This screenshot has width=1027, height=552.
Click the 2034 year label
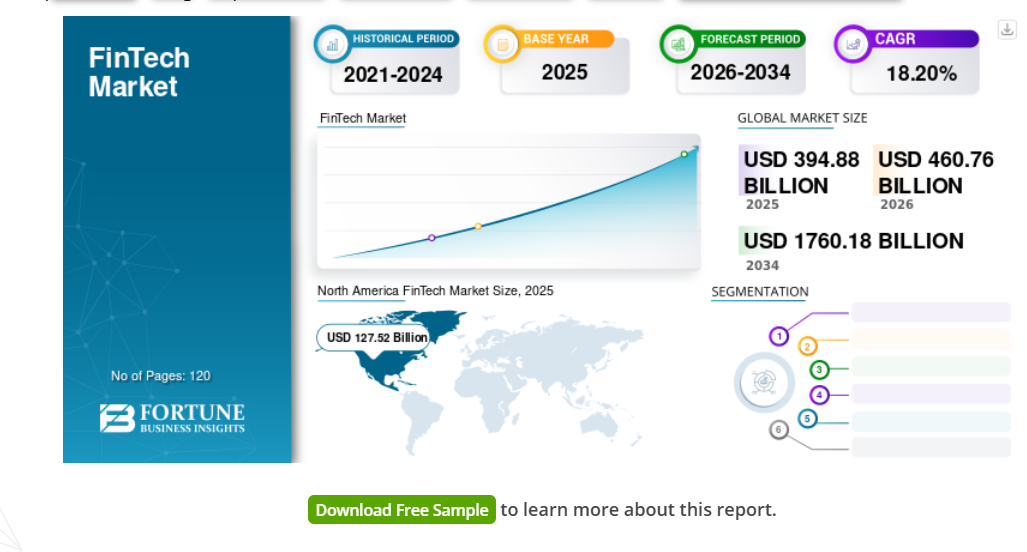762,265
